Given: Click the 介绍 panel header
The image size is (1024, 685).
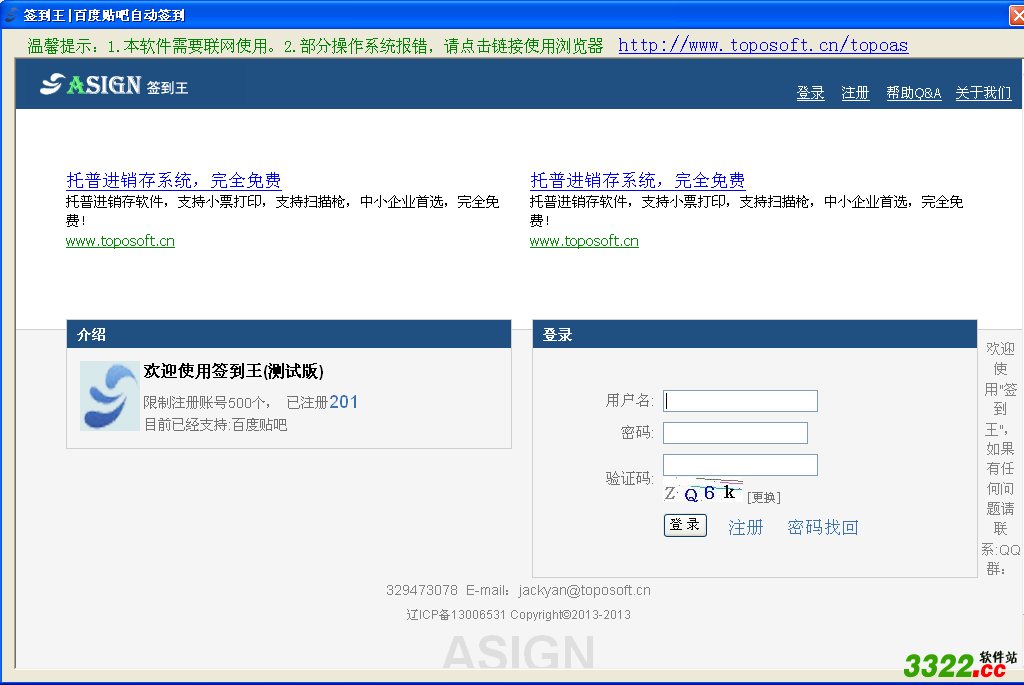Looking at the screenshot, I should [289, 334].
